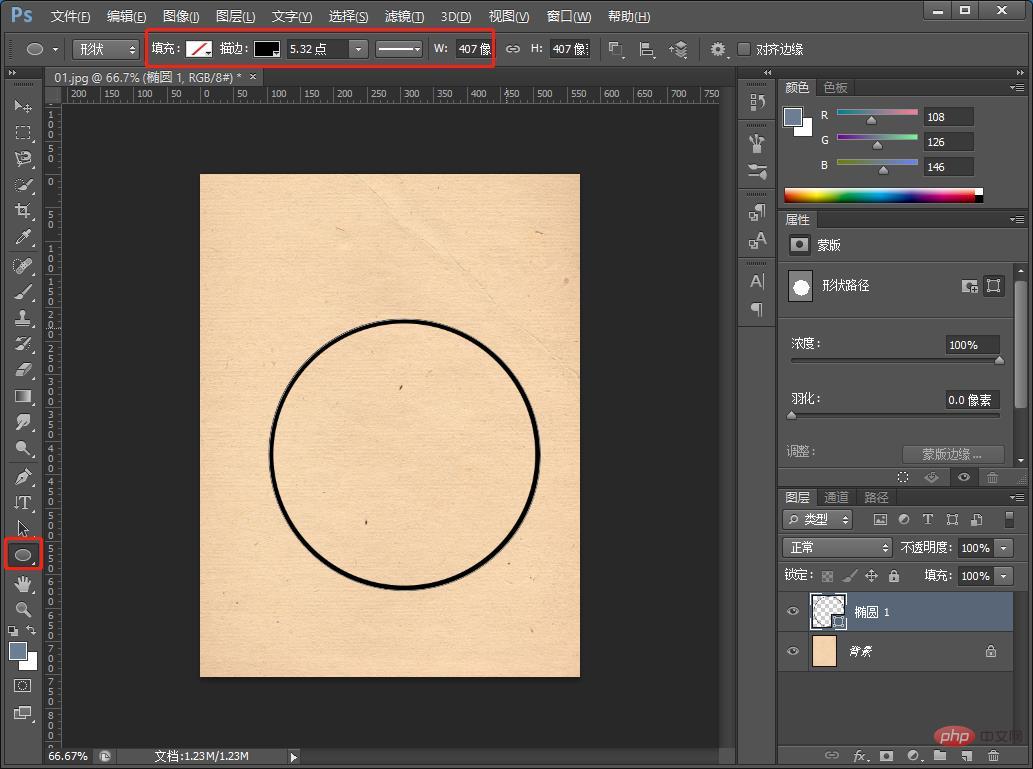Select the Rectangular Marquee tool
Viewport: 1033px width, 769px height.
point(23,132)
